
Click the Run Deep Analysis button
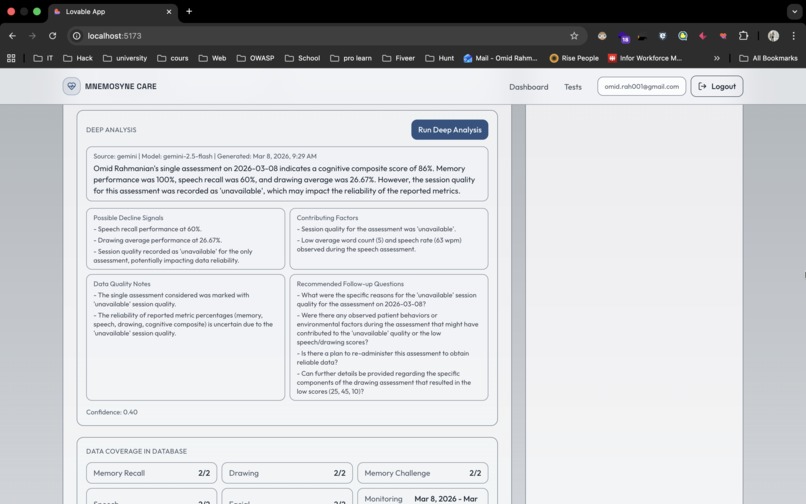(x=449, y=130)
